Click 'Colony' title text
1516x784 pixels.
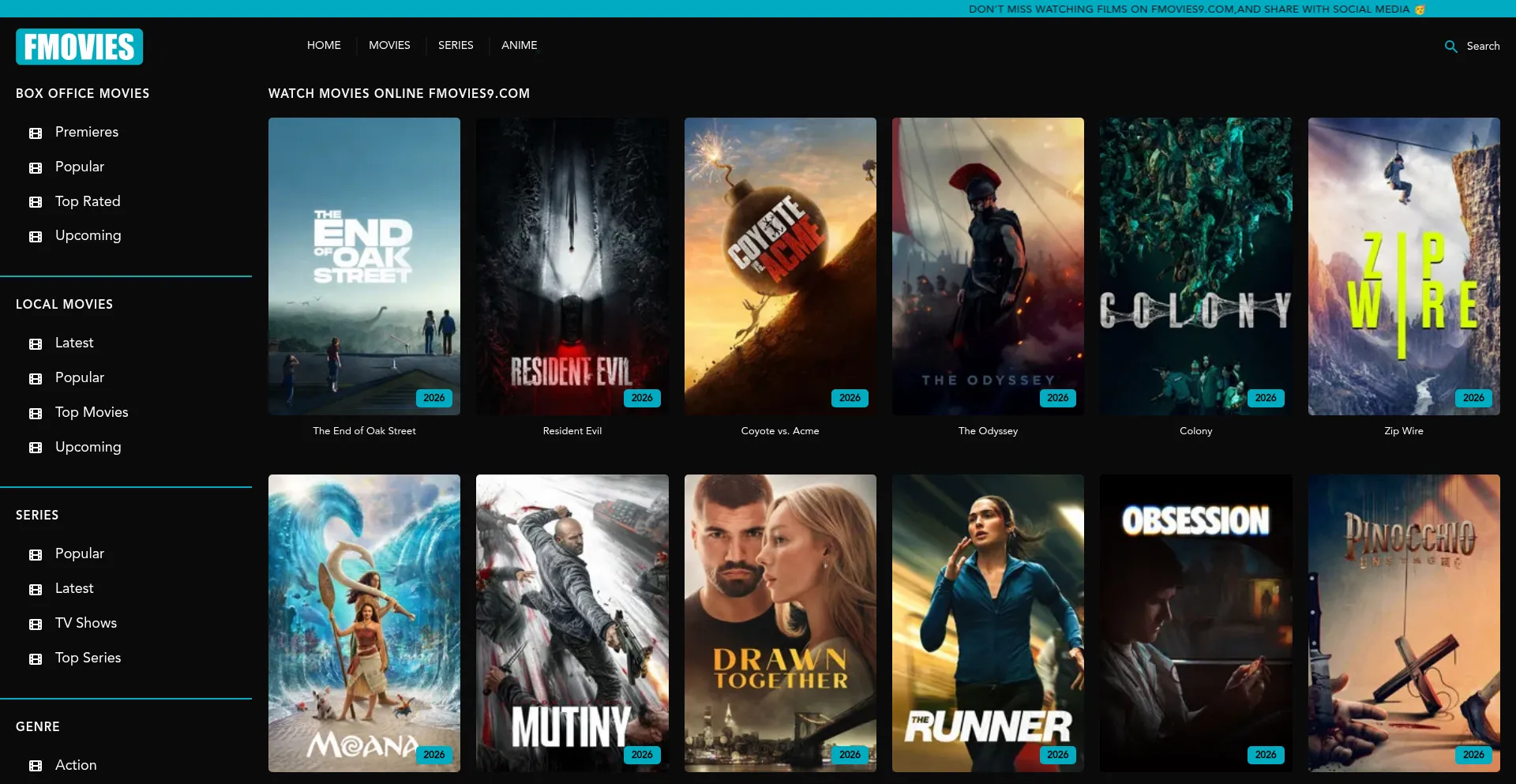pyautogui.click(x=1195, y=431)
